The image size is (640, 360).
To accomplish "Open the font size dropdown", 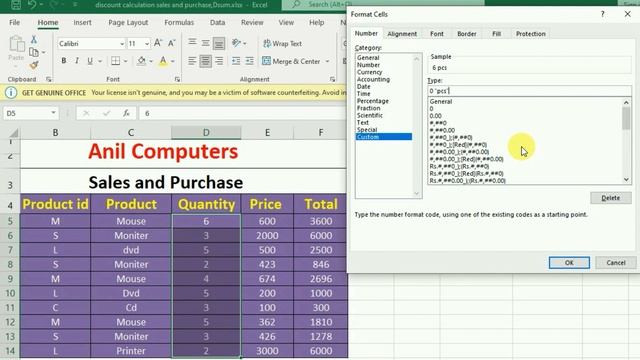I will pyautogui.click(x=147, y=44).
